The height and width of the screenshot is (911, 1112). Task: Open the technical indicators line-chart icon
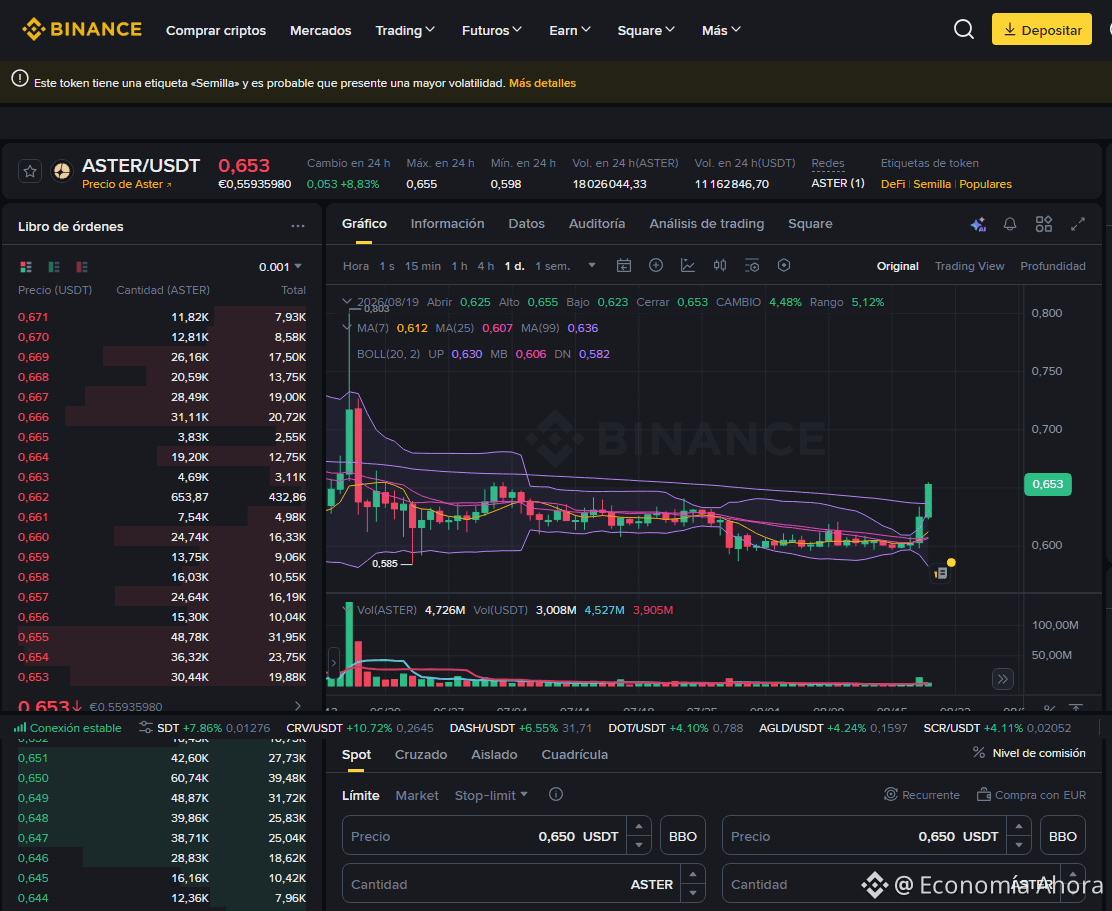[688, 265]
